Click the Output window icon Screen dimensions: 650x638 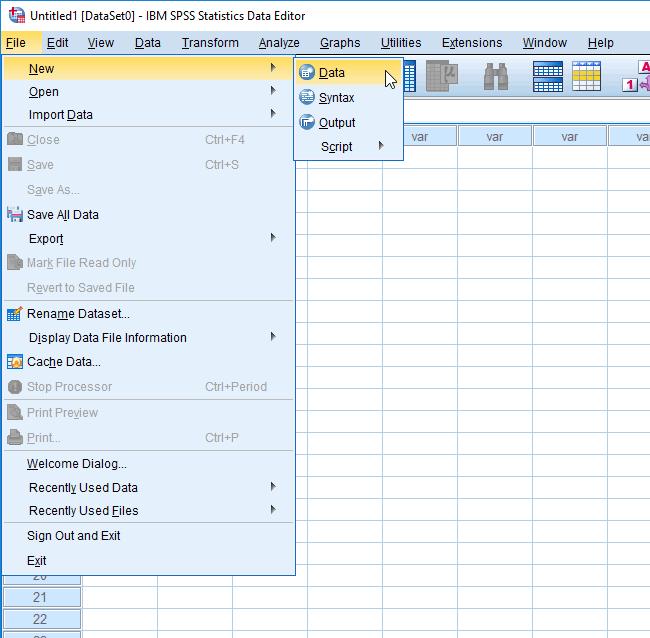[307, 122]
